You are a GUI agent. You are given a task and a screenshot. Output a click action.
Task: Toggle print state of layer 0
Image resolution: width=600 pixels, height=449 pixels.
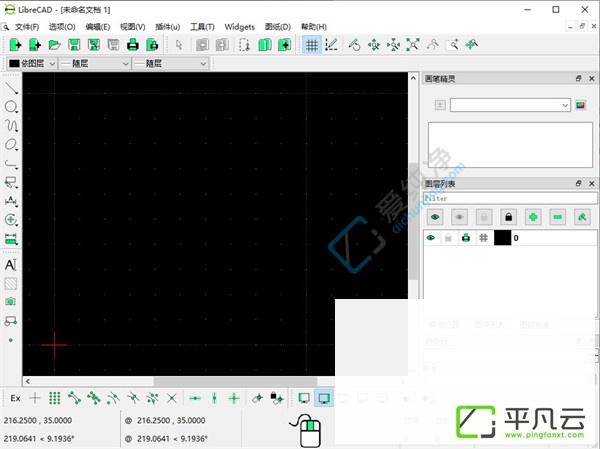click(466, 238)
